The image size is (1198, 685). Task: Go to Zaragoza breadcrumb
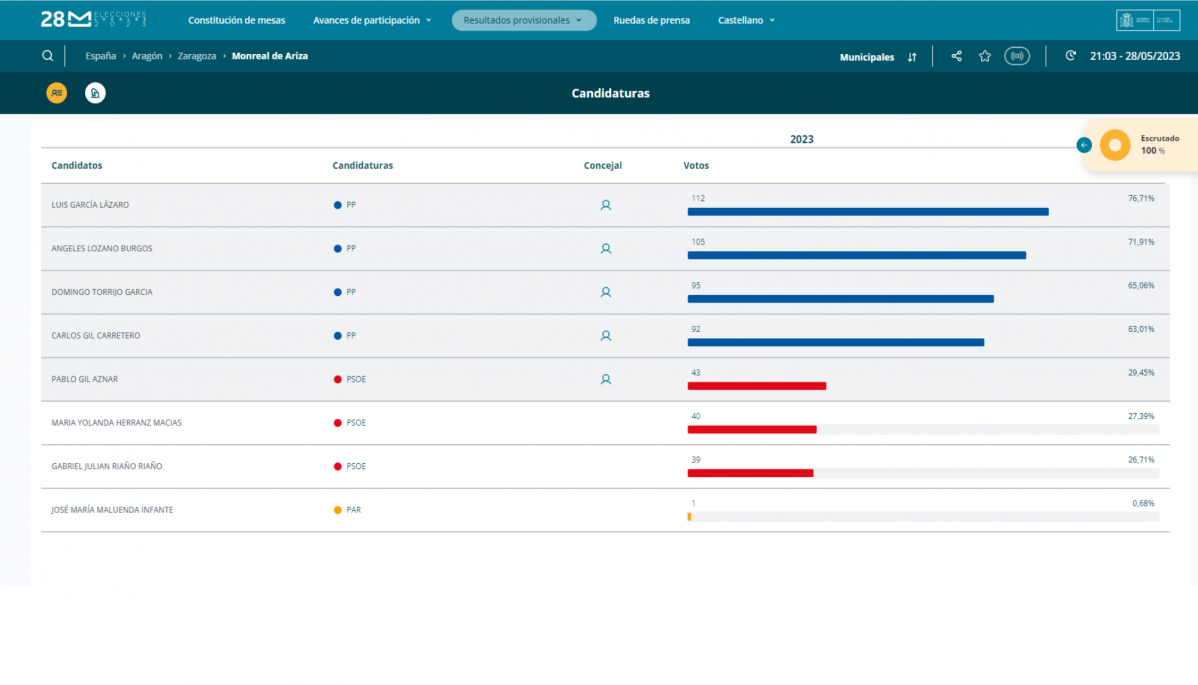pos(196,56)
